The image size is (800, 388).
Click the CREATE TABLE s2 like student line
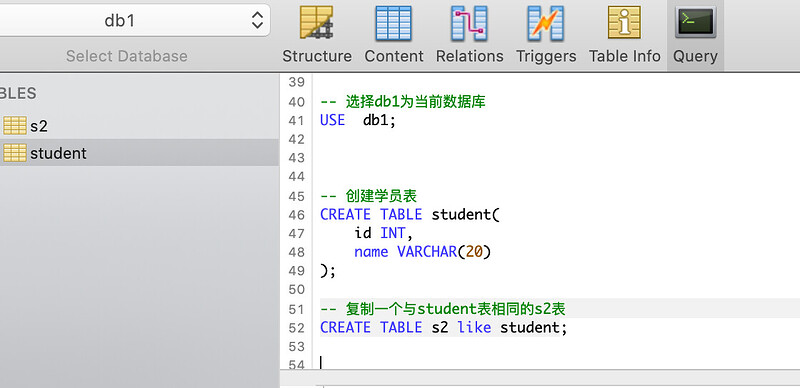[443, 327]
